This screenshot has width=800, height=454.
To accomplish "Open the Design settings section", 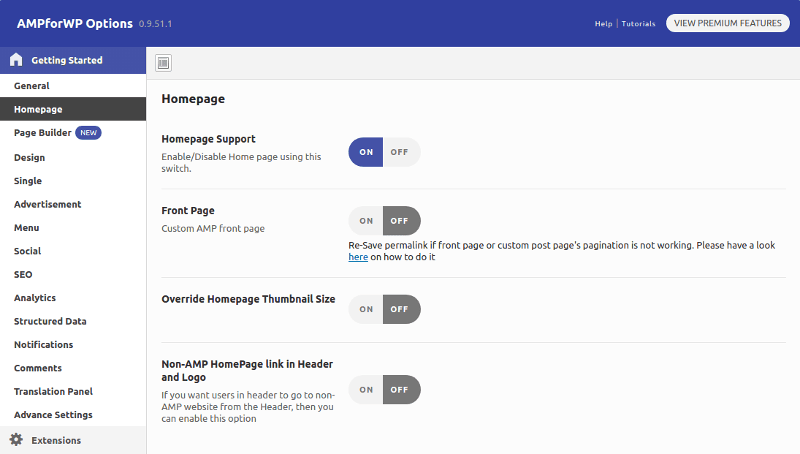I will 73,158.
